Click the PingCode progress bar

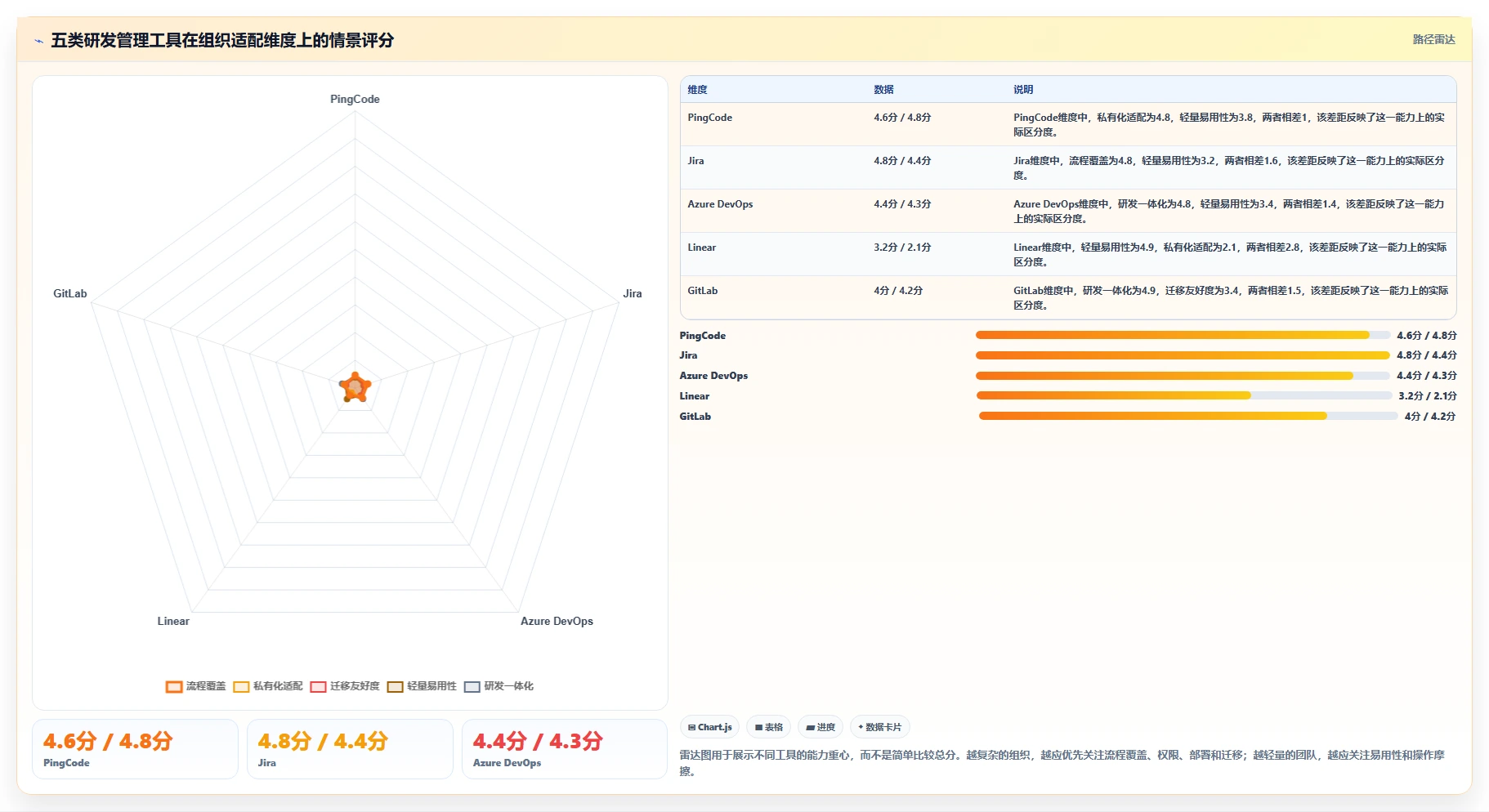pos(1183,335)
